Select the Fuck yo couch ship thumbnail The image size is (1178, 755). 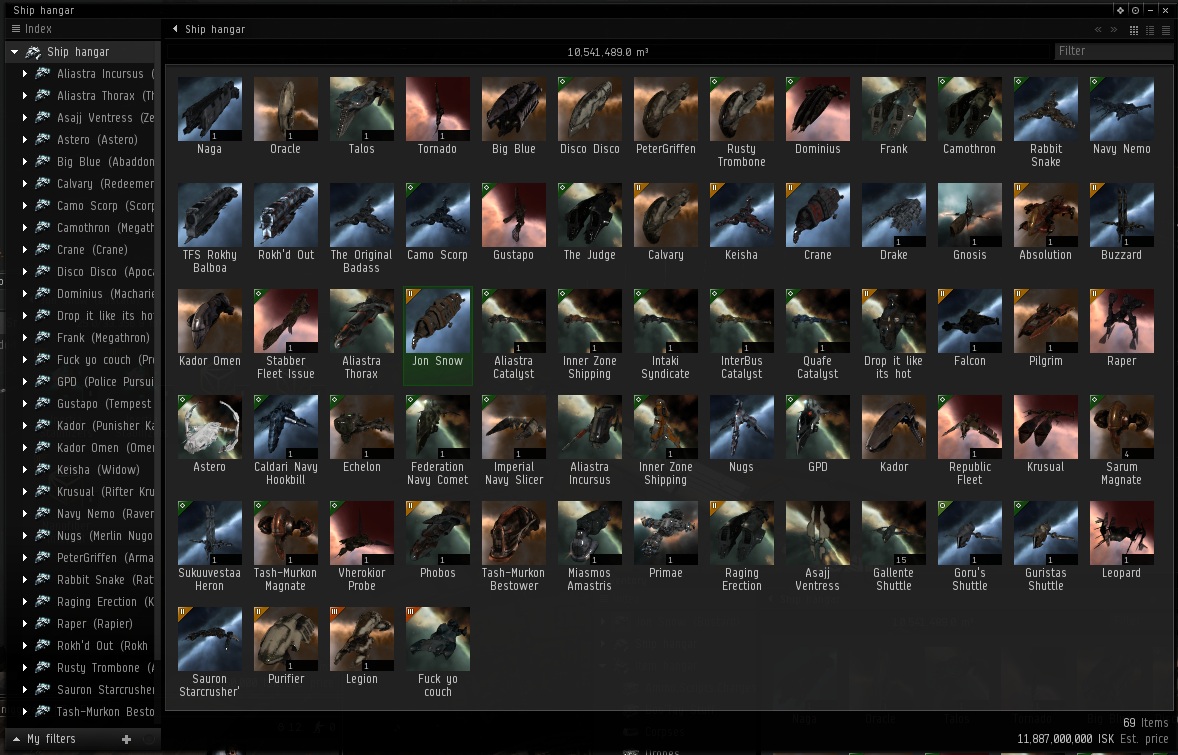pos(437,639)
